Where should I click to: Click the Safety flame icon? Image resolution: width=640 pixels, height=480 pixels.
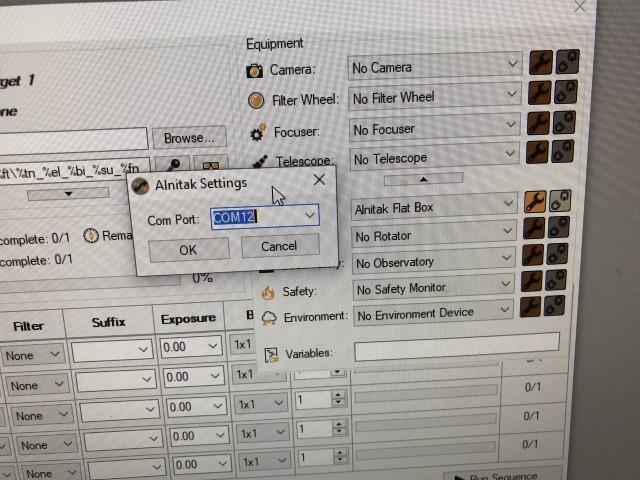(x=268, y=292)
